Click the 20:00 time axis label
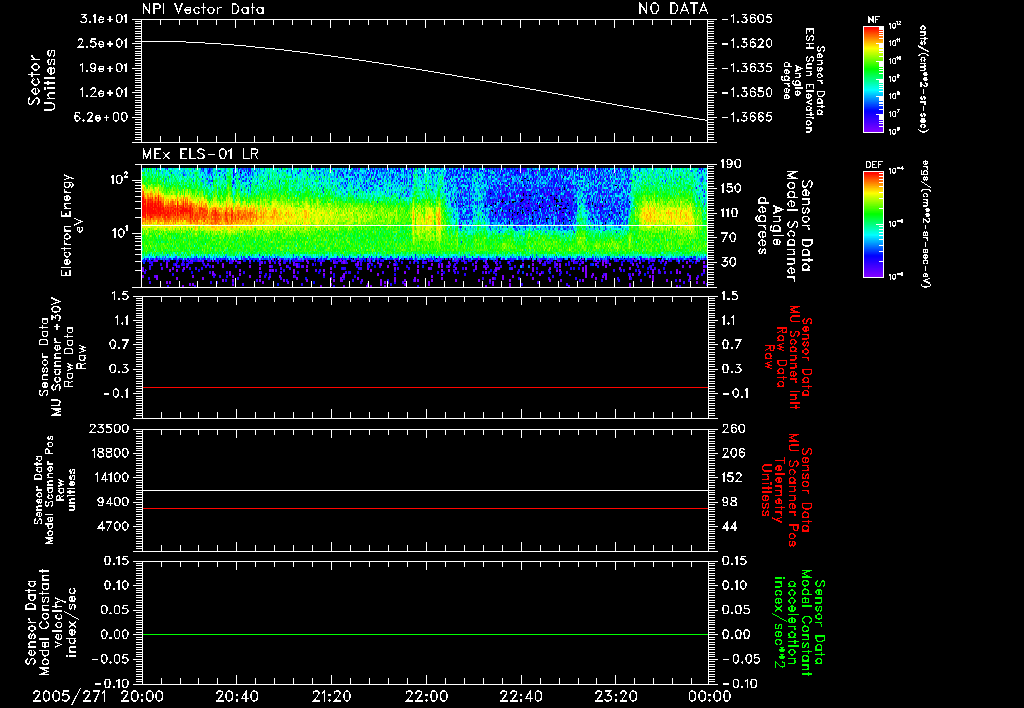The image size is (1024, 708). click(x=142, y=696)
